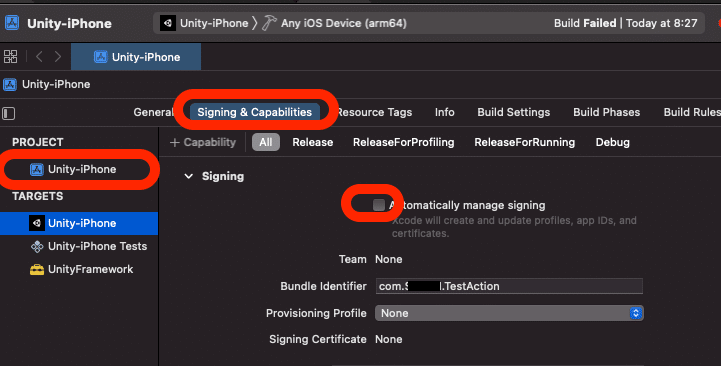Image resolution: width=721 pixels, height=366 pixels.
Task: Click the Bundle Identifier text field
Action: pyautogui.click(x=509, y=286)
